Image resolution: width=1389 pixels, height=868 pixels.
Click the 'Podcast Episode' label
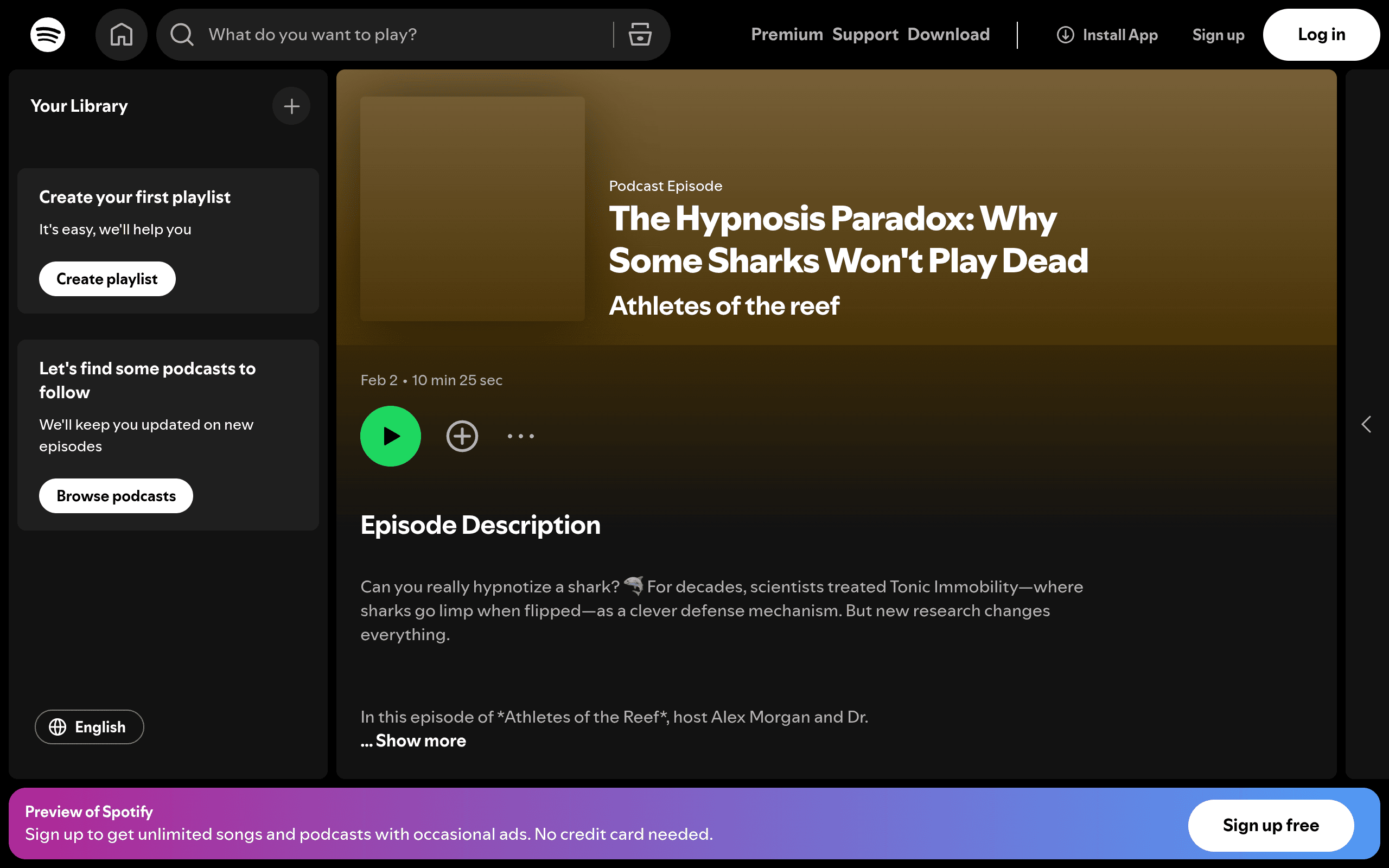pos(666,186)
